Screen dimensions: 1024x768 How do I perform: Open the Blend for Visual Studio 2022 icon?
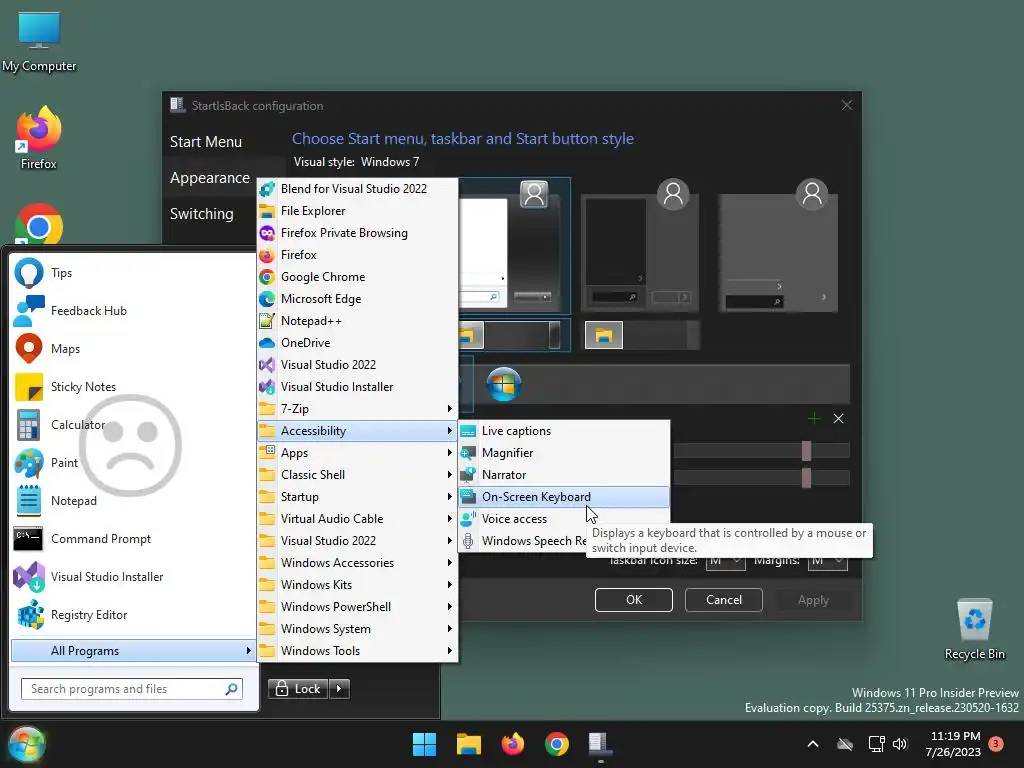click(266, 189)
